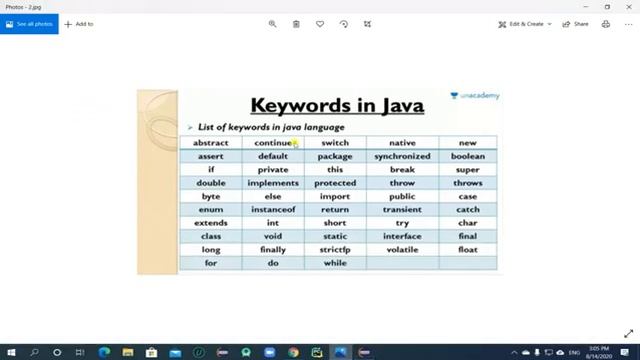Click the ENG language indicator
640x360 pixels.
coord(574,352)
